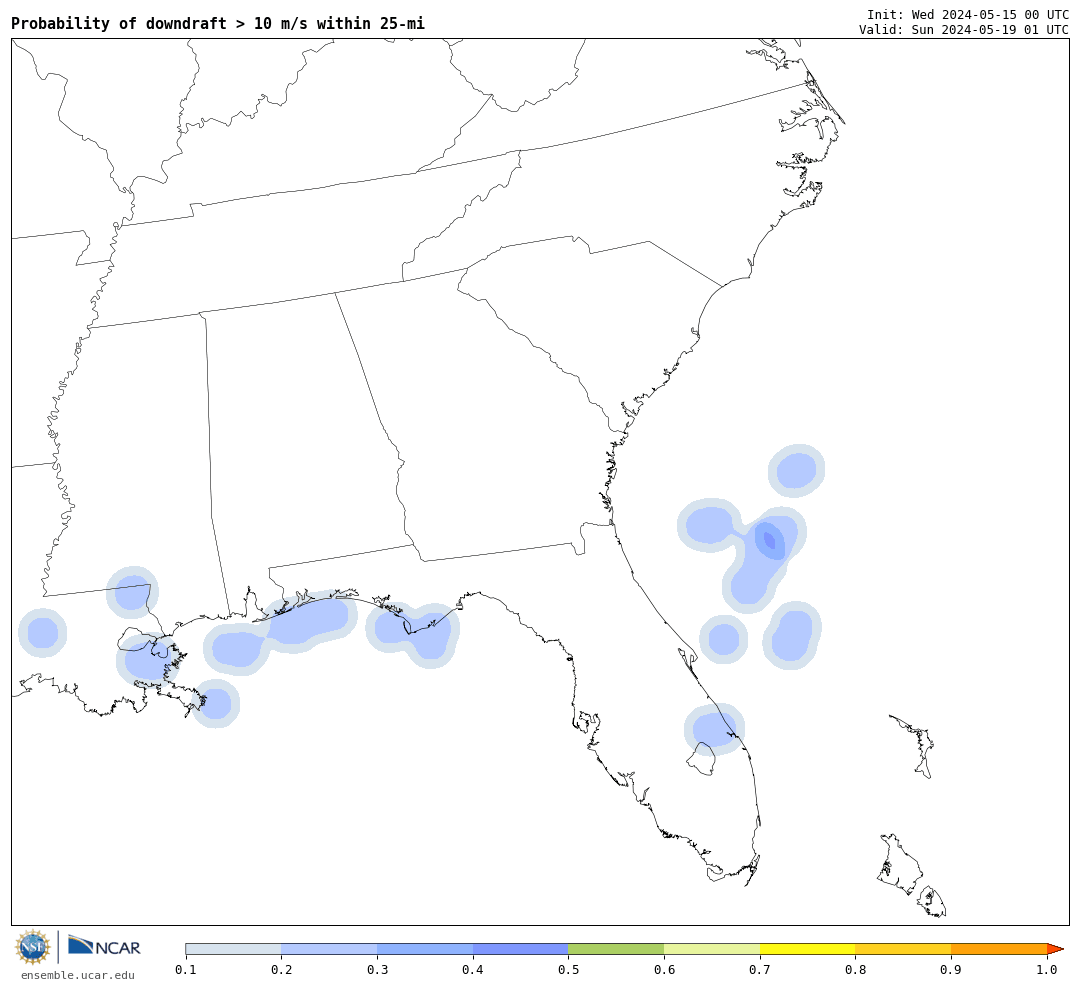
Task: Click the 0.3–0.4 blue colorbar segment
Action: pos(425,949)
